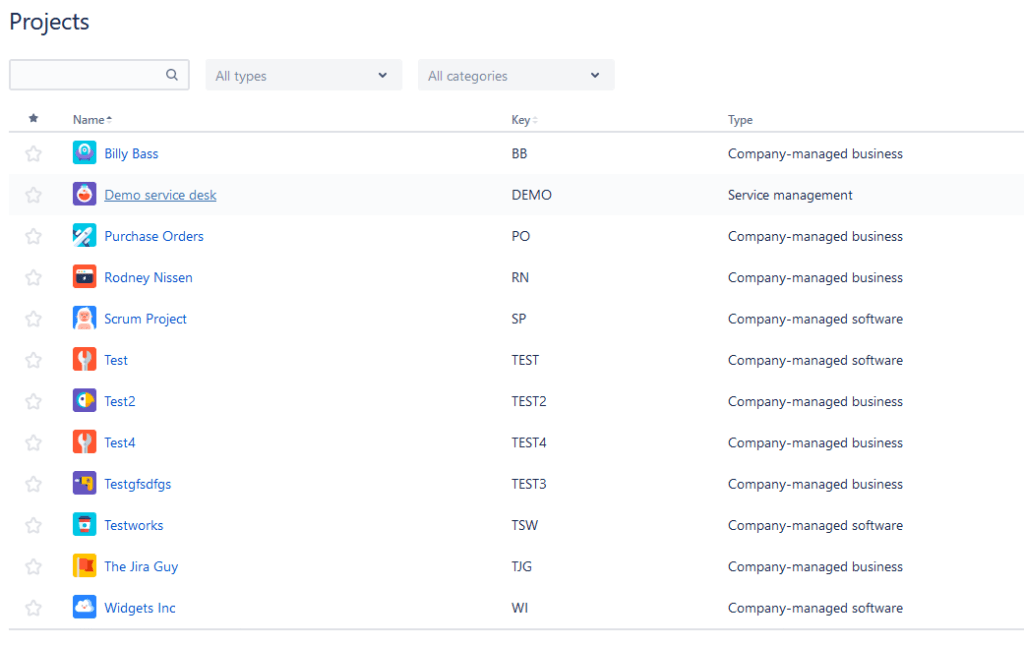
Task: Click the Widgets Inc cloud avatar icon
Action: coord(84,607)
